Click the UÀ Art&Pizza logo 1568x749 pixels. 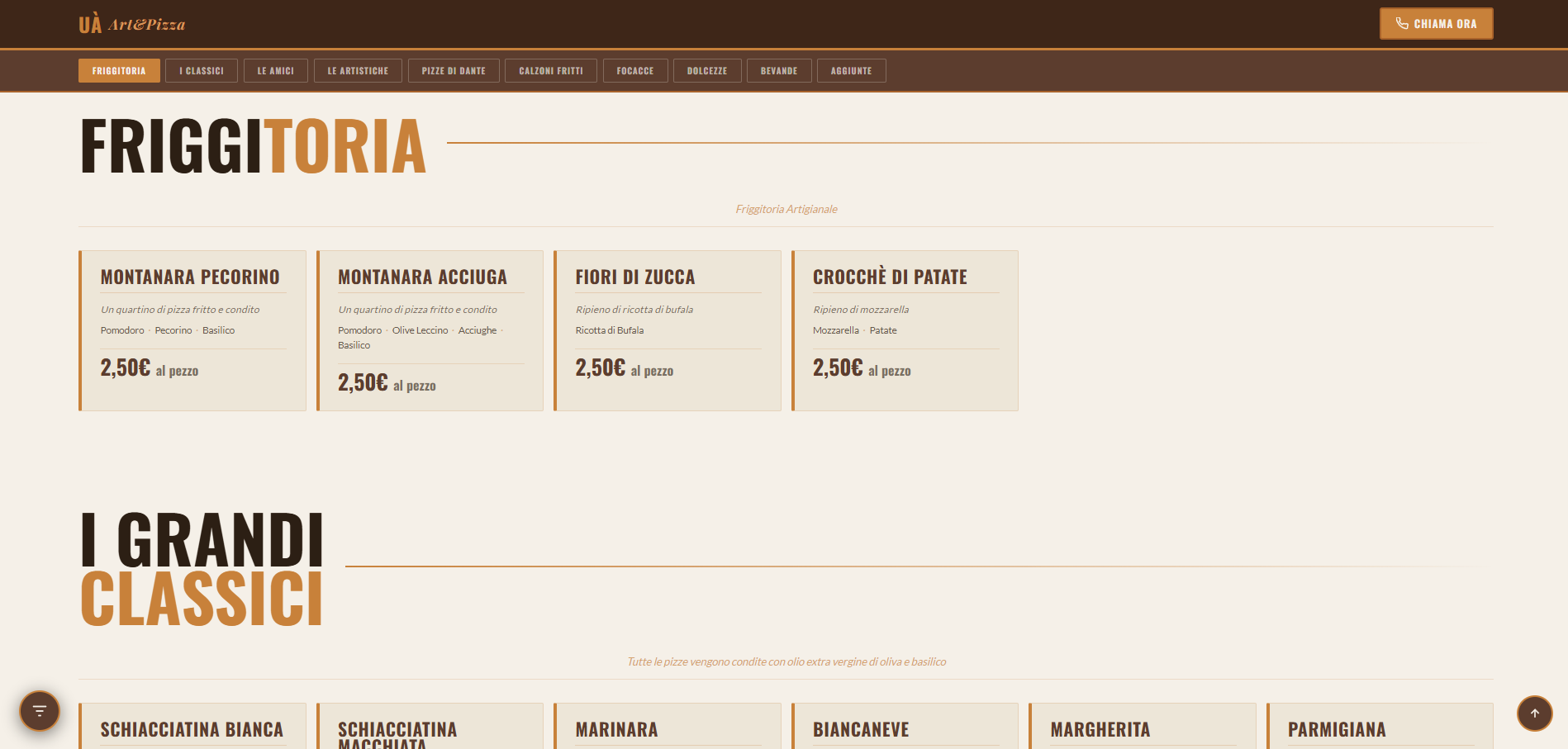click(131, 23)
